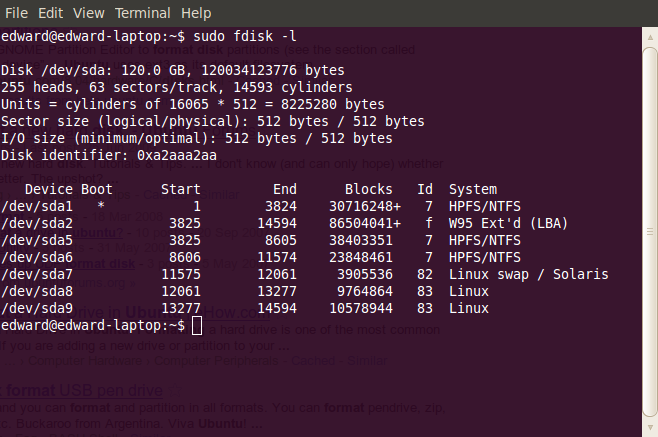Screen dimensions: 658x437
Task: Click the scrollbar down arrow
Action: [650, 428]
